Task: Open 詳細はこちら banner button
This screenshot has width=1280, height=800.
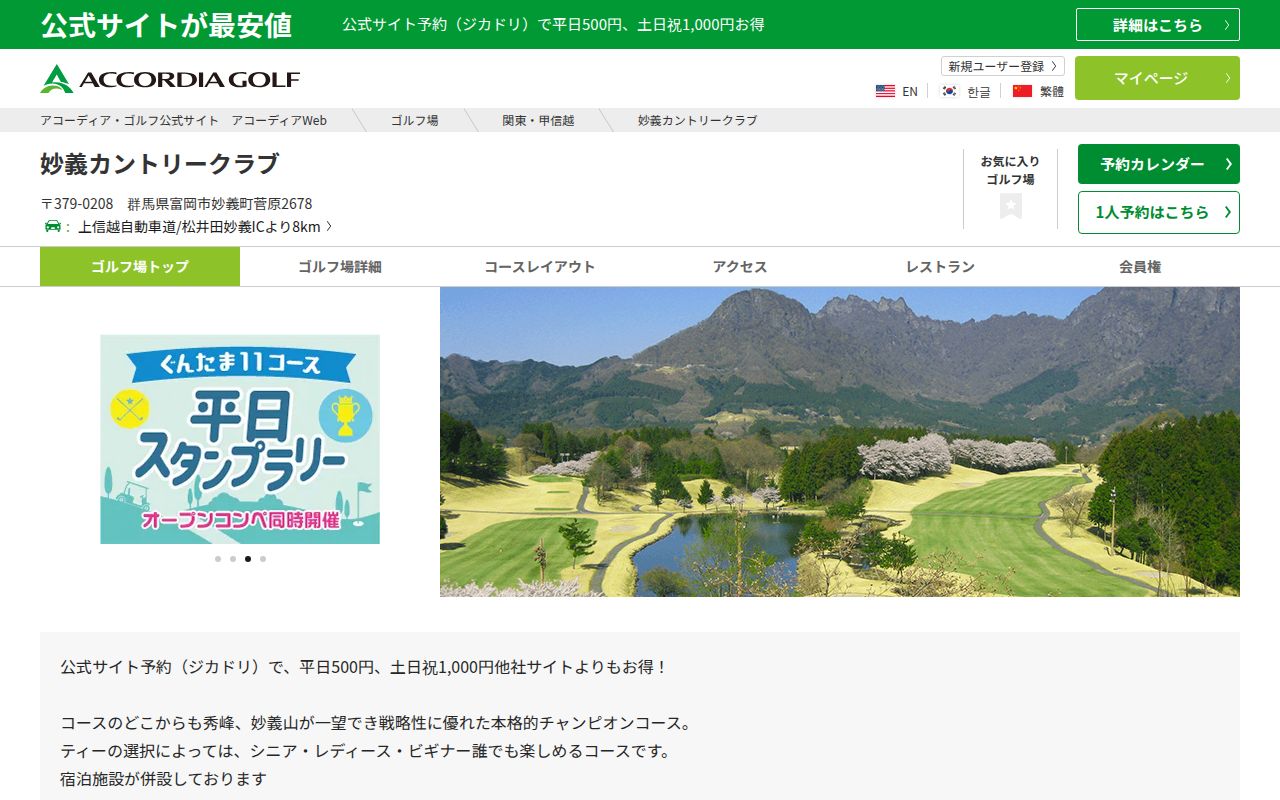Action: pyautogui.click(x=1158, y=25)
